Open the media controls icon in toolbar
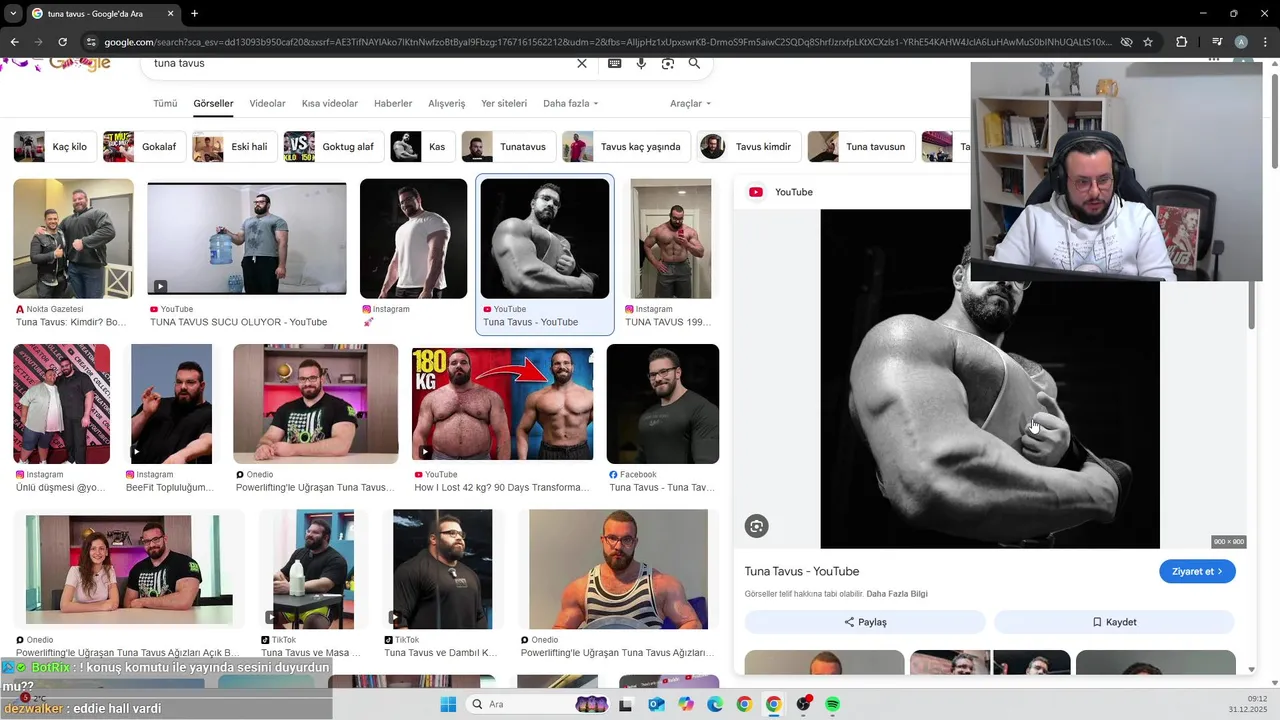Screen dimensions: 1280x720 (1217, 42)
